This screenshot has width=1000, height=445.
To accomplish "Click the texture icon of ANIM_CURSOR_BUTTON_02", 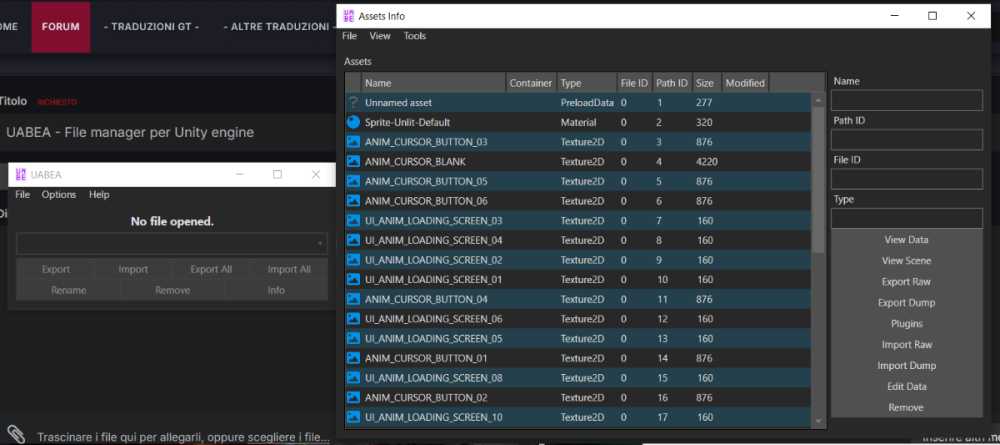I will 353,398.
